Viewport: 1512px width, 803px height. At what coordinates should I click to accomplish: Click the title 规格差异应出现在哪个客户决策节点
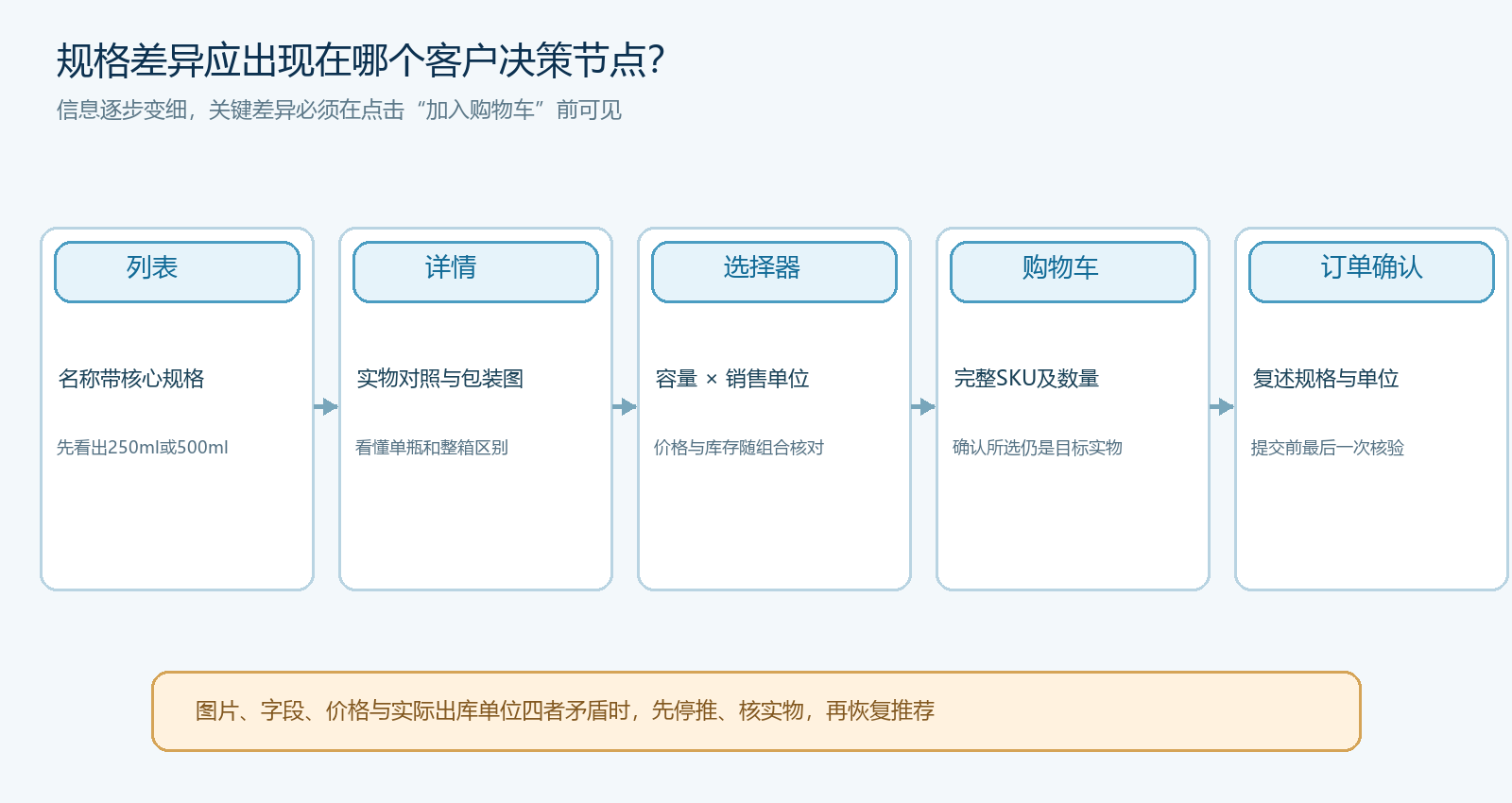361,60
